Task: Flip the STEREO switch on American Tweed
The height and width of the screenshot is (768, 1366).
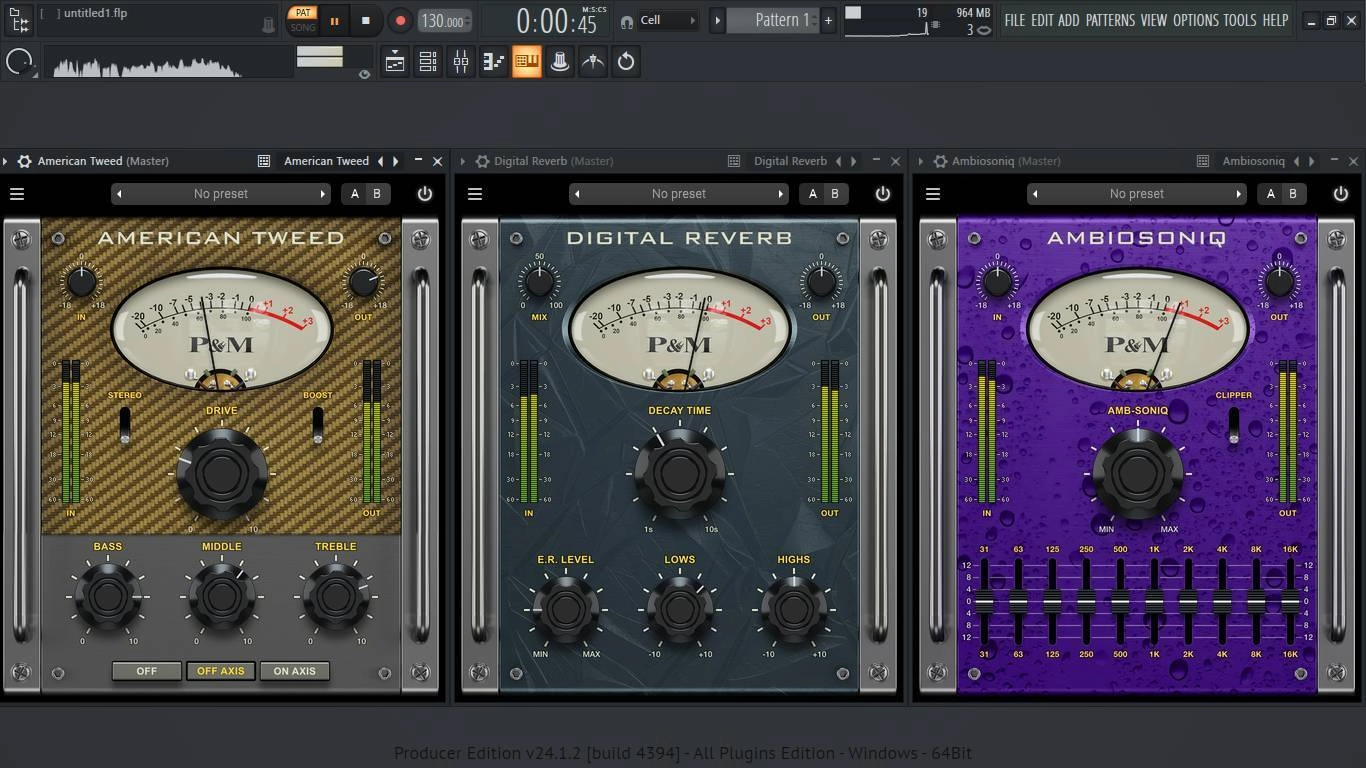Action: (x=125, y=425)
